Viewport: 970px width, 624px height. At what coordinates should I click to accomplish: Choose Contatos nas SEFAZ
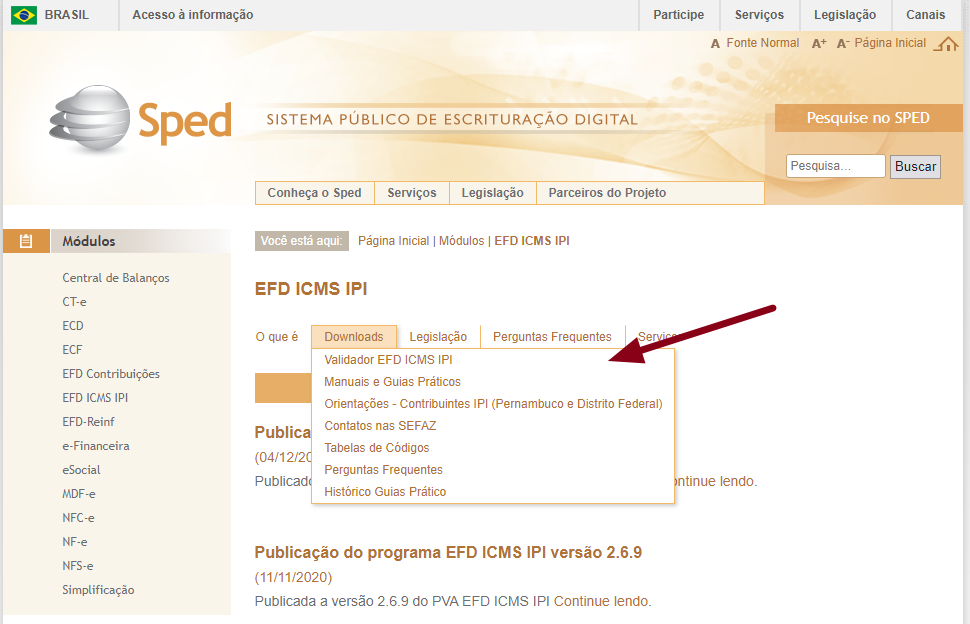(380, 425)
